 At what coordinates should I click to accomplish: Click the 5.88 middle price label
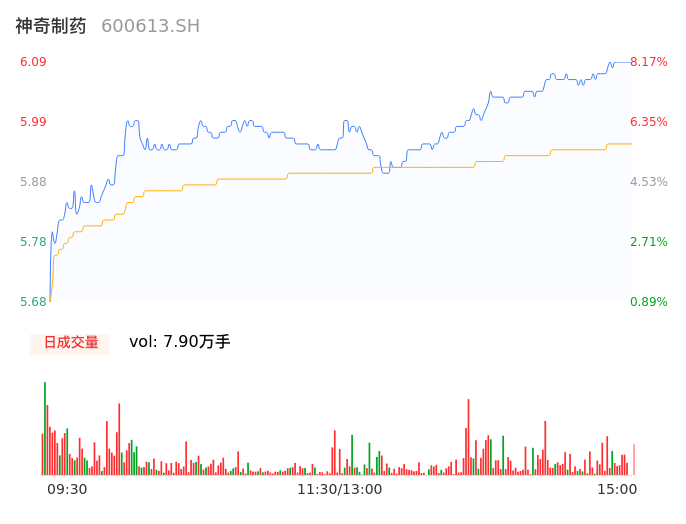tap(33, 182)
